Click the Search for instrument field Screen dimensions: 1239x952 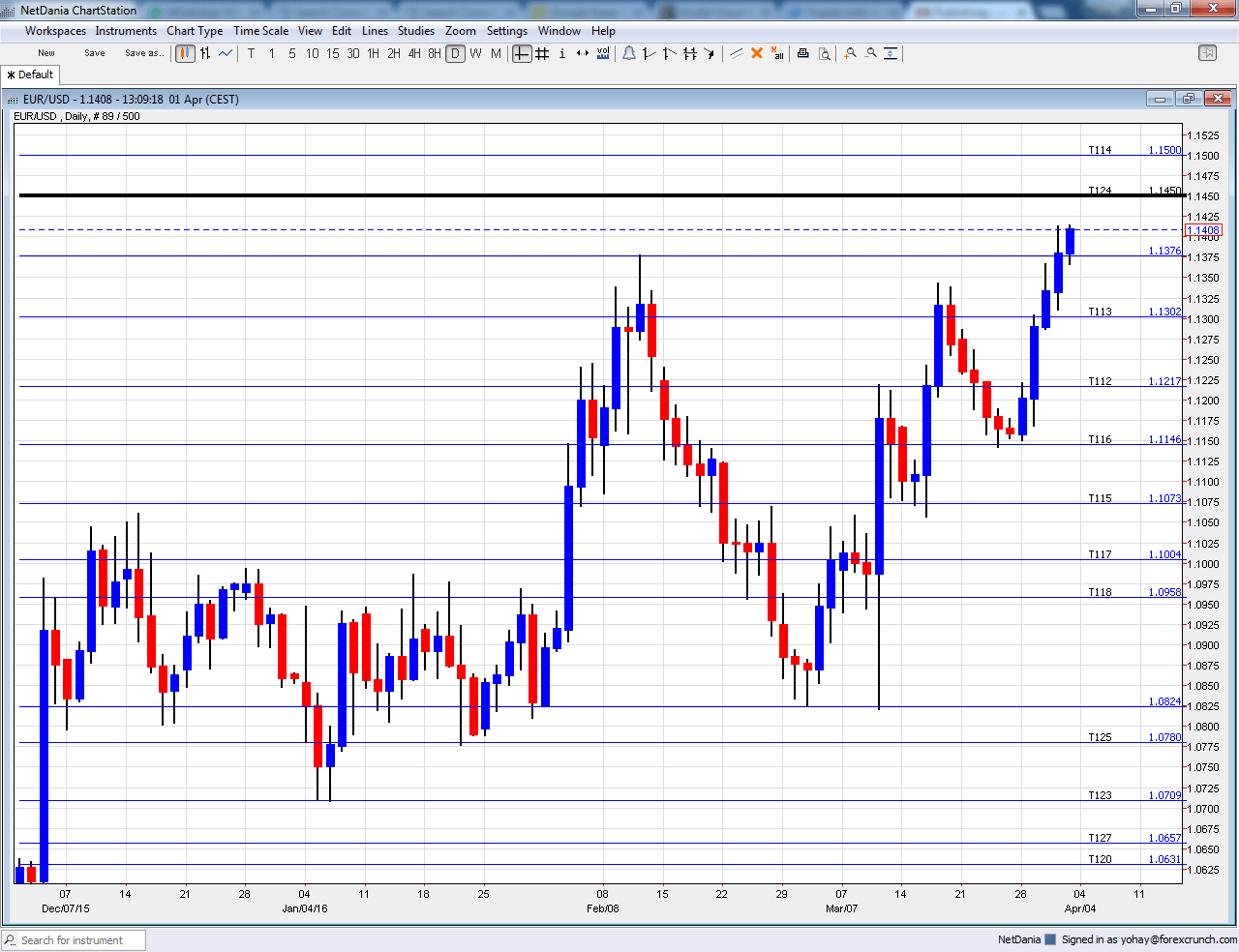pyautogui.click(x=74, y=940)
